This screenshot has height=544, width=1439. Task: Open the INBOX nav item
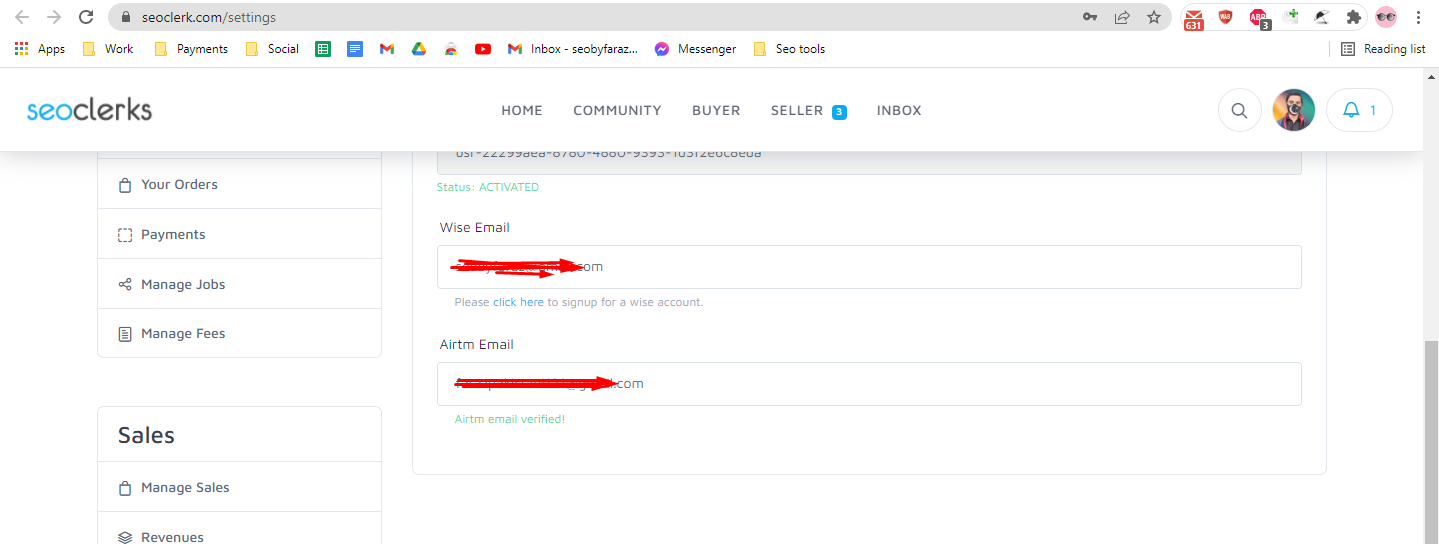pos(899,111)
